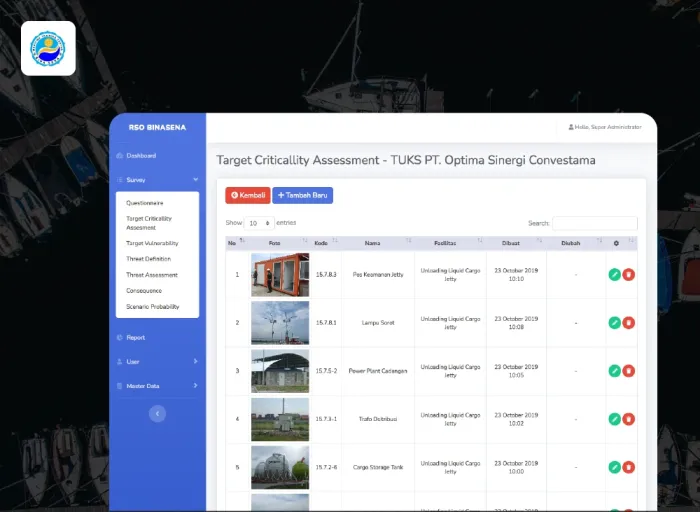Edit the Pos Keamanan Jetty row

(x=614, y=275)
